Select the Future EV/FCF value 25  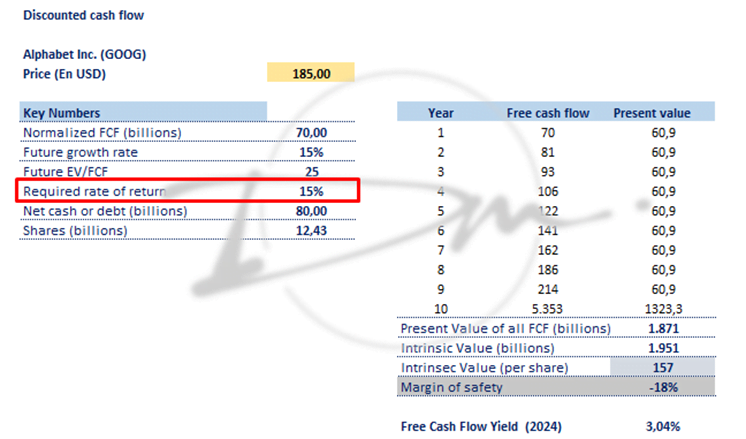click(x=312, y=172)
